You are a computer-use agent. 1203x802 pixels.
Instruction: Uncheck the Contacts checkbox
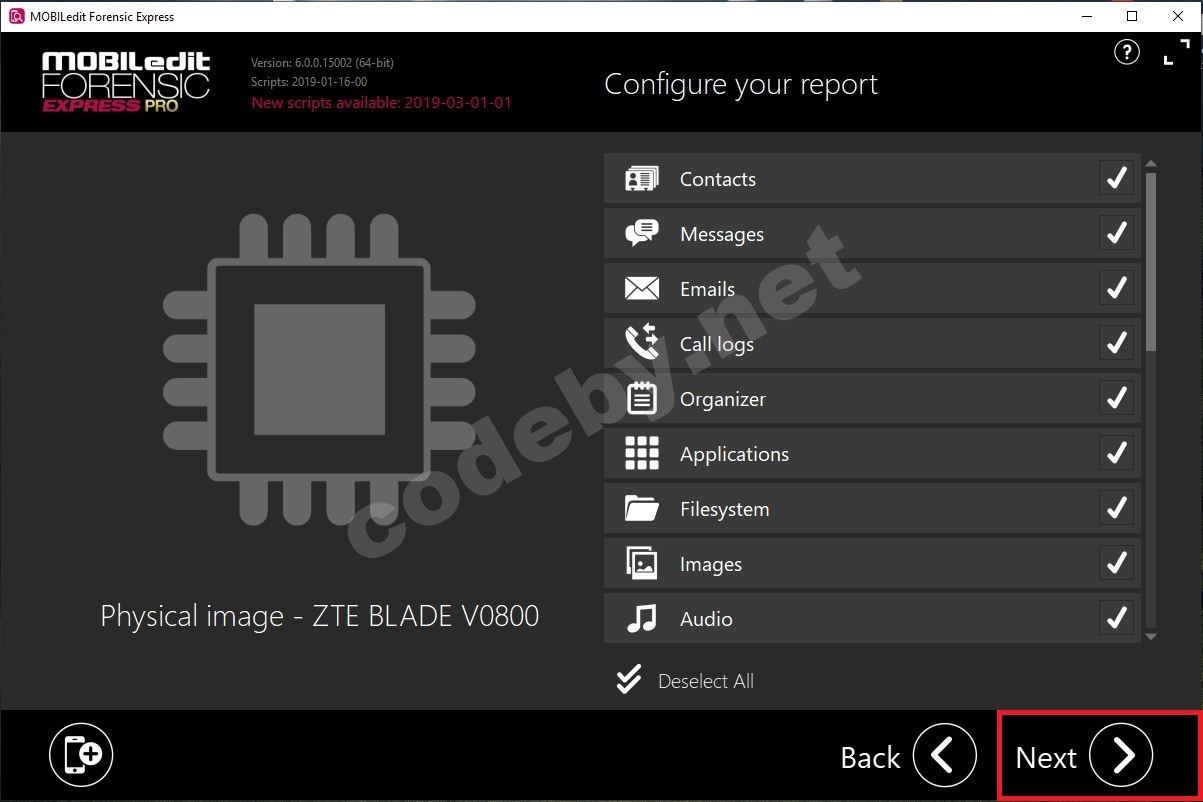click(1115, 179)
